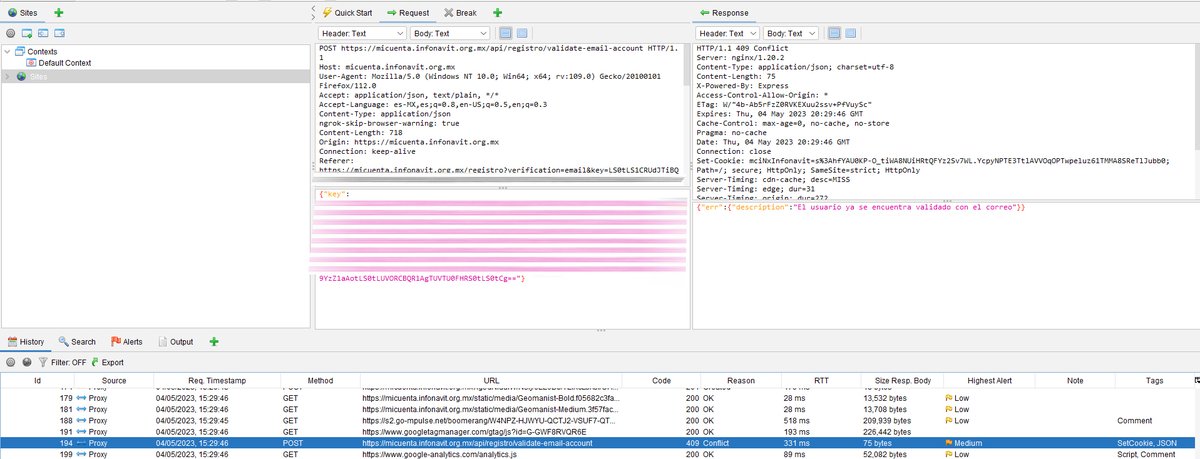Add a new tab beside Sites
1200x459 pixels.
(58, 12)
